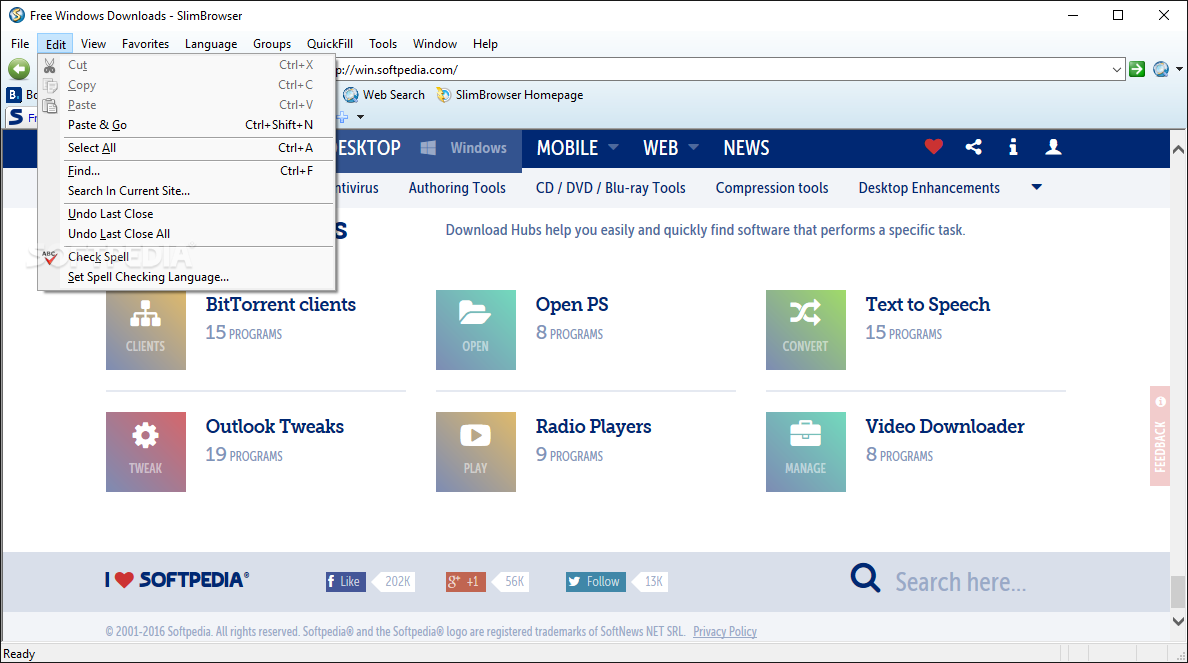
Task: Open the Help menu
Action: click(485, 44)
